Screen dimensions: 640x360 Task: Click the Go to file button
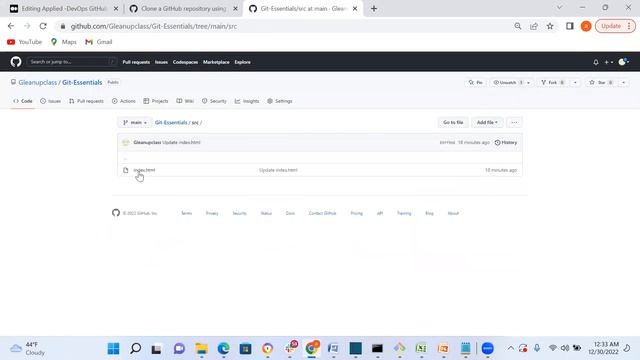click(453, 122)
